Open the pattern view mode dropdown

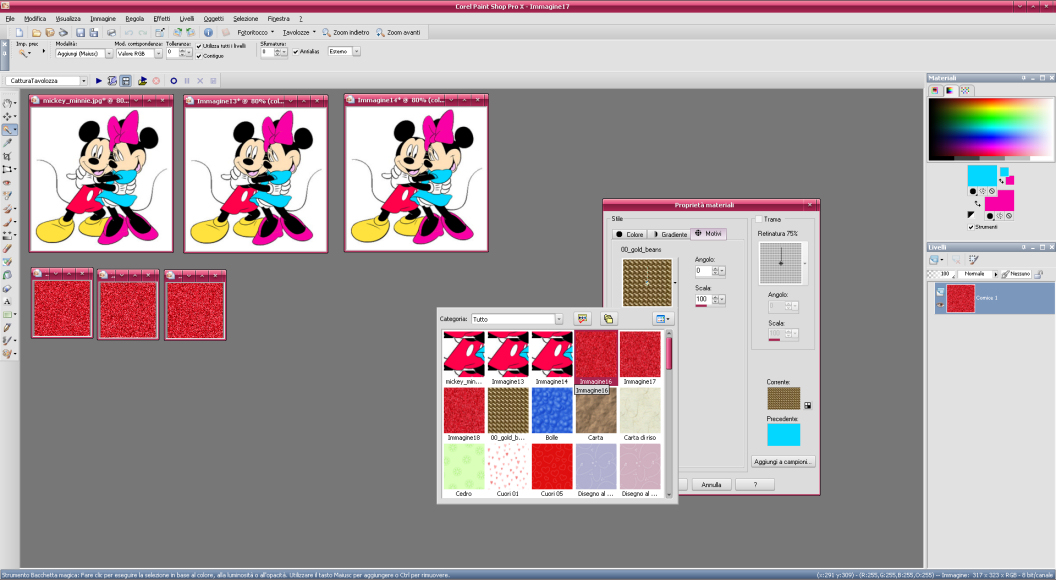(661, 319)
